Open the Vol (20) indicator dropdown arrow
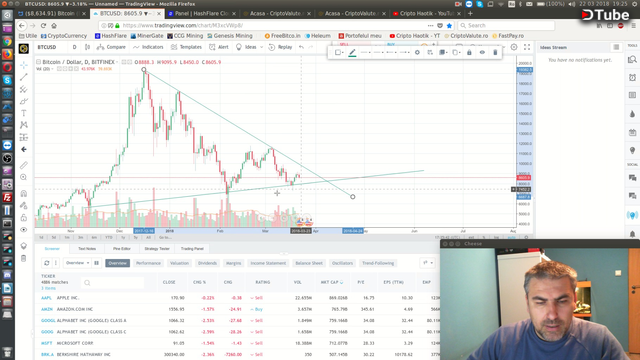 (x=52, y=69)
